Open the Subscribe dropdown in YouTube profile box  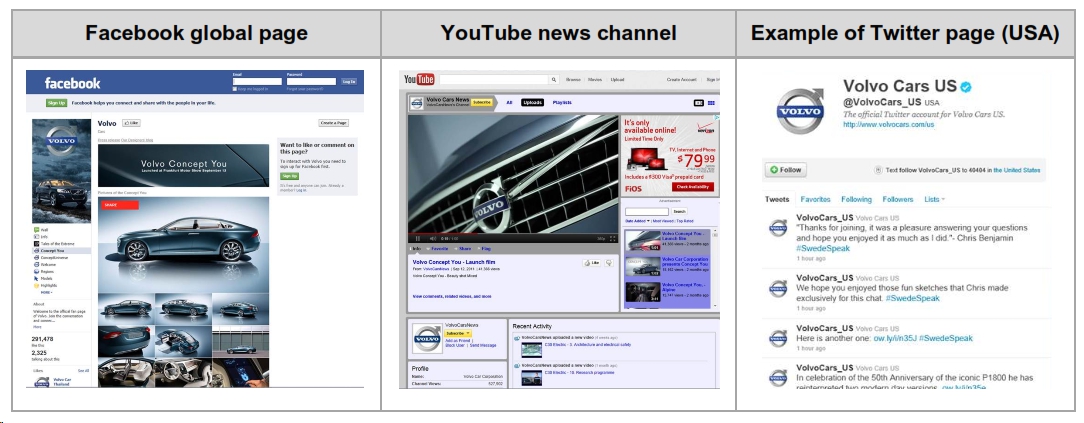[456, 333]
